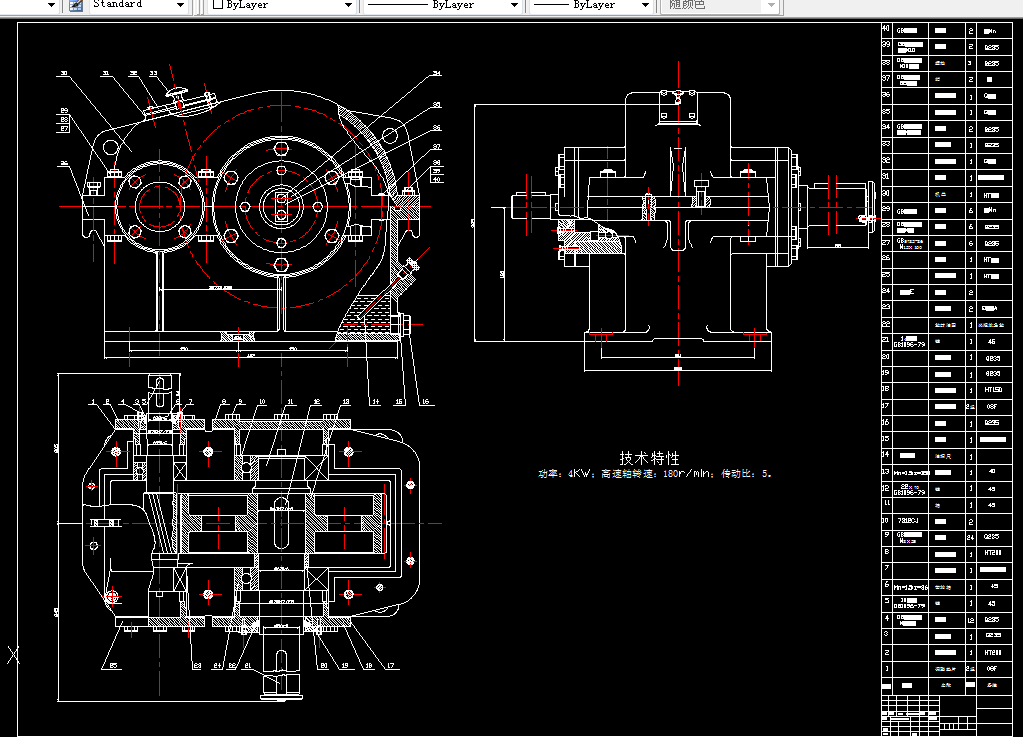This screenshot has width=1023, height=737.
Task: Select quantity 24 cell in parts list row 9
Action: pos(970,537)
